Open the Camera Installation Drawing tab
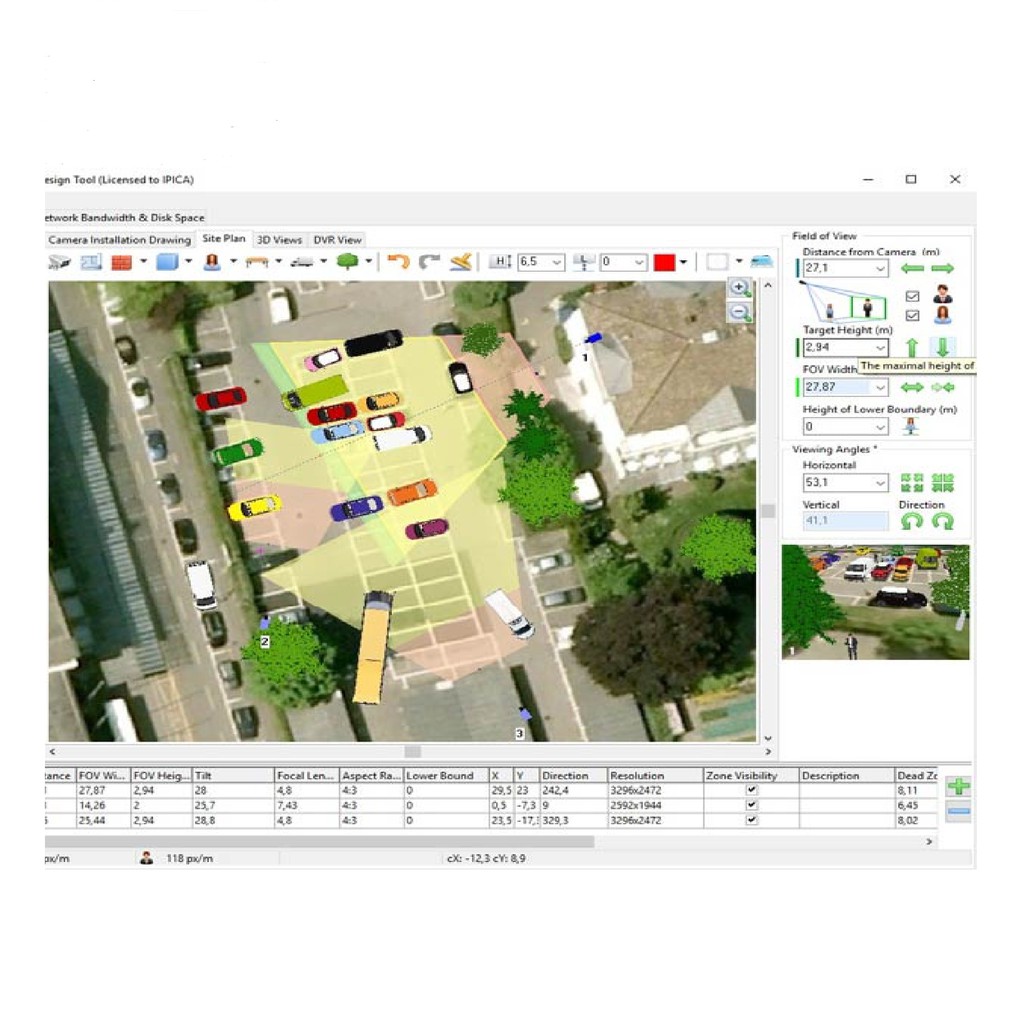 118,239
